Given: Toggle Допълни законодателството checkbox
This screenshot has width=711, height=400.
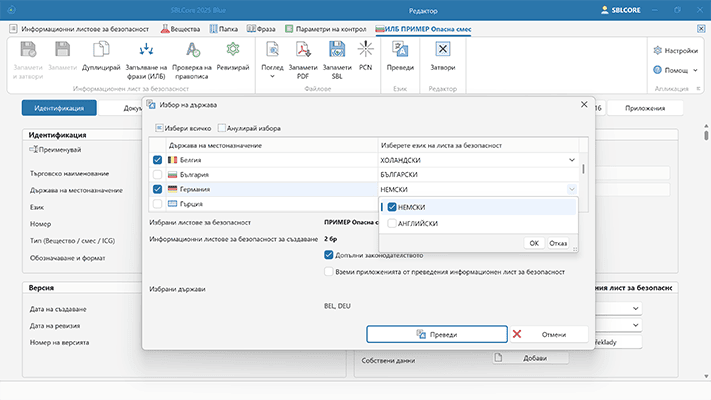Looking at the screenshot, I should 329,255.
